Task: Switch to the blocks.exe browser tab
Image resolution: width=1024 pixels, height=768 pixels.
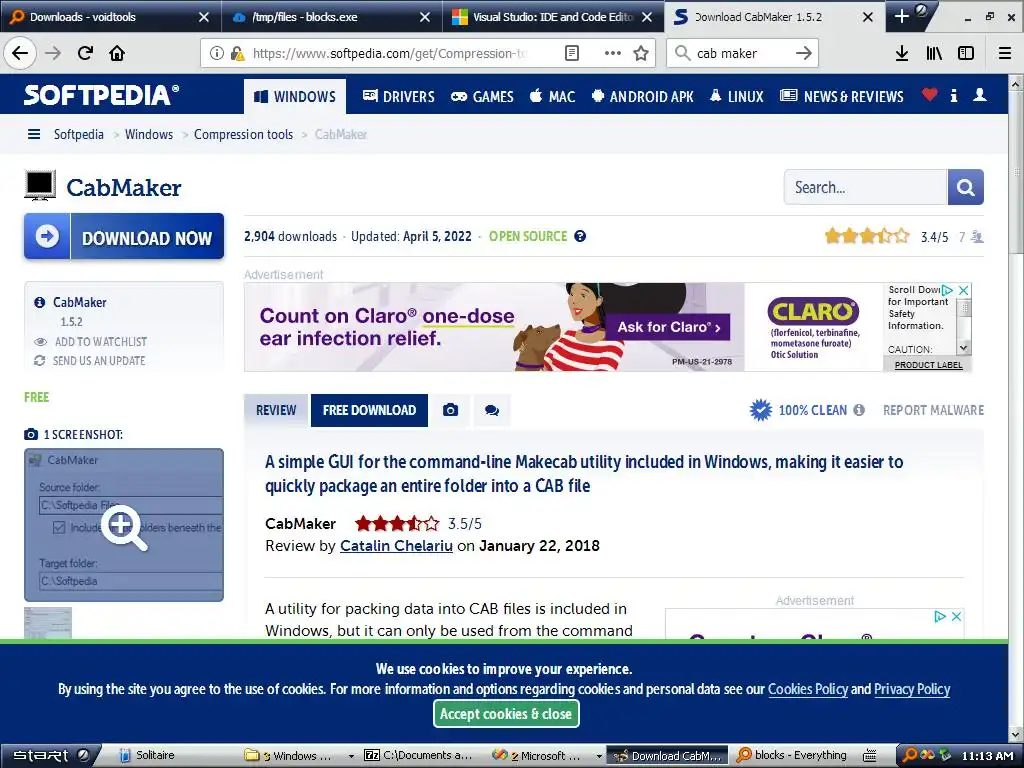Action: (331, 16)
